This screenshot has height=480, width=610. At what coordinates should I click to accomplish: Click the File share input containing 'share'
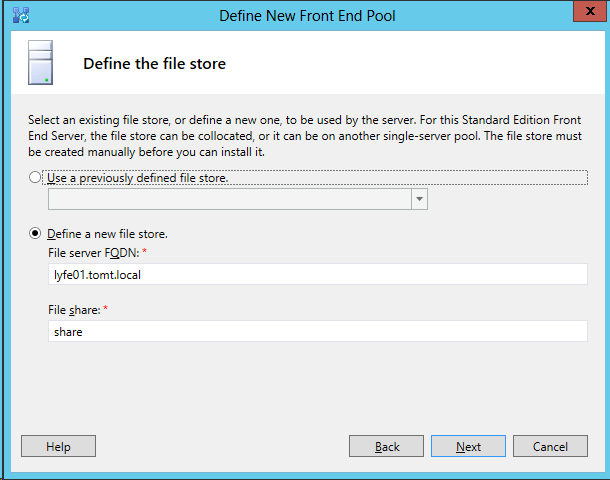click(317, 331)
